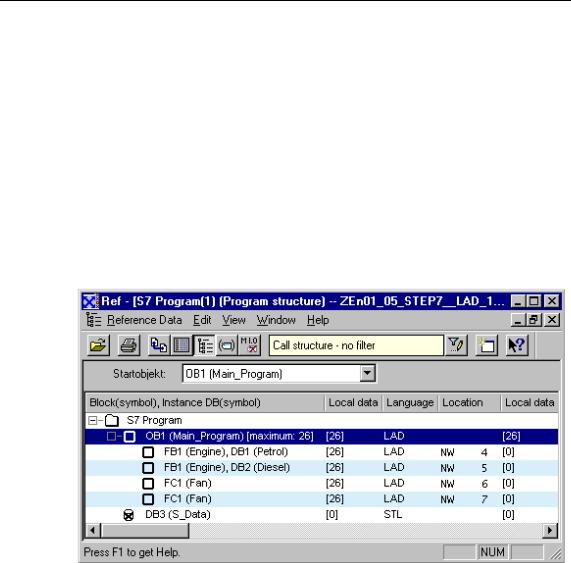This screenshot has height=563, width=571.
Task: Open the Window menu
Action: pyautogui.click(x=276, y=320)
